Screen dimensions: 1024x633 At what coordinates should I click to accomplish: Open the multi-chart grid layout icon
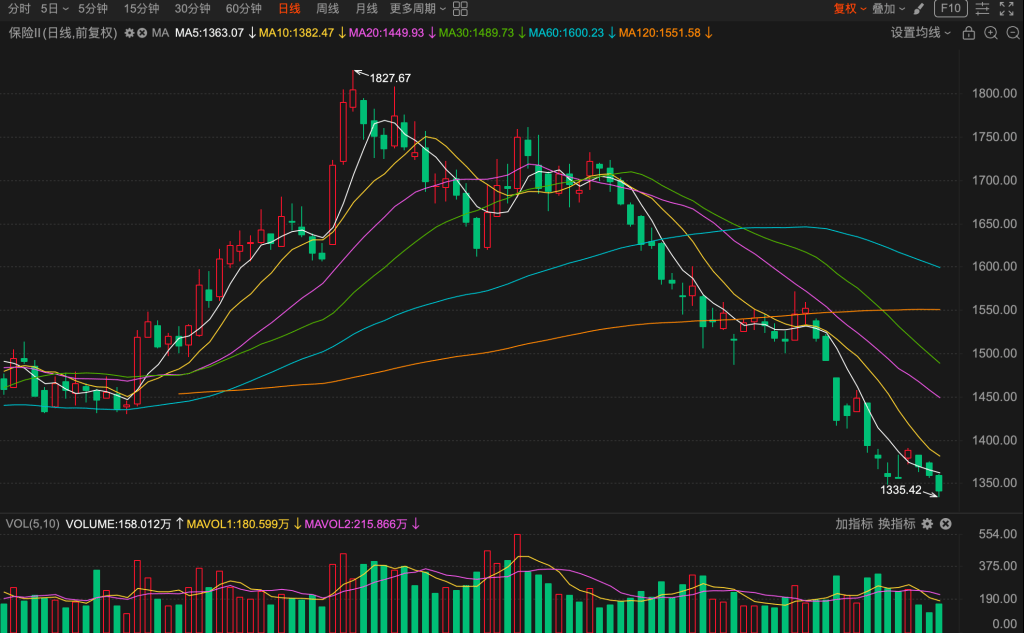pos(460,9)
